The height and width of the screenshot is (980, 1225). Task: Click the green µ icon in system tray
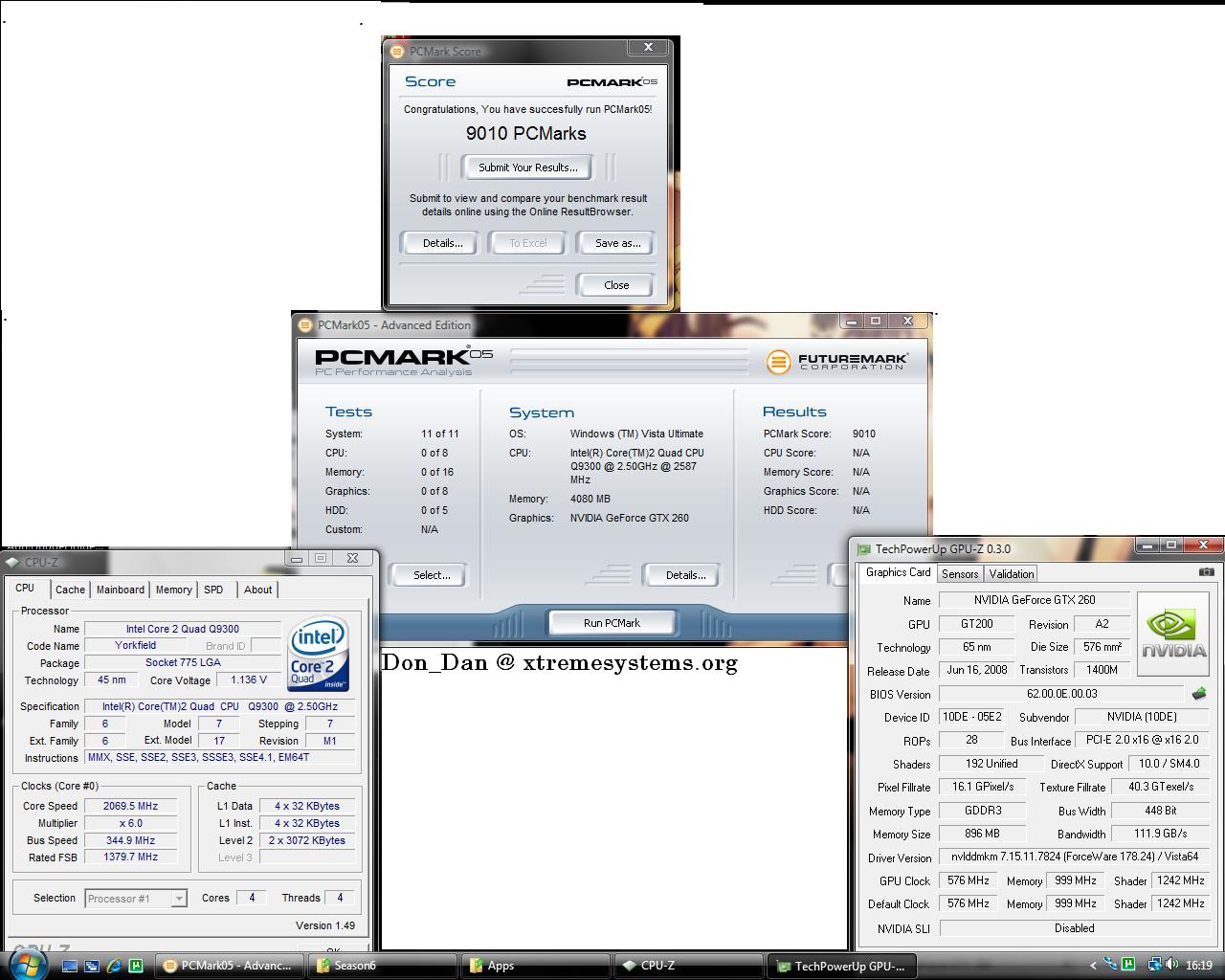pos(1129,965)
